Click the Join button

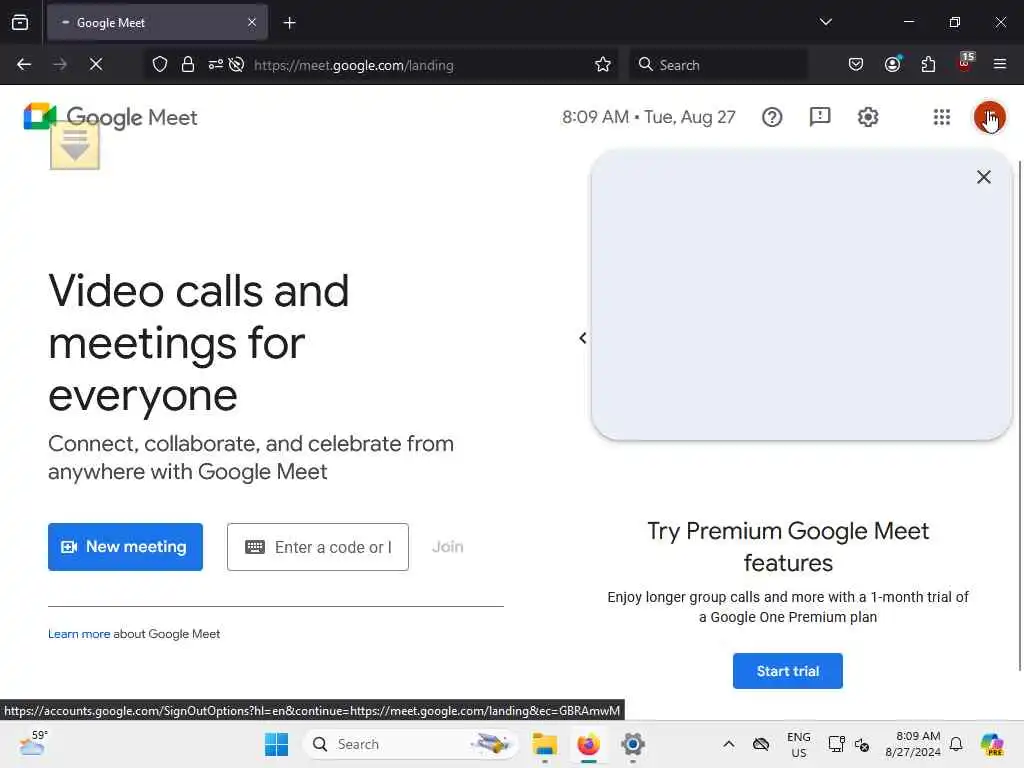pyautogui.click(x=448, y=547)
